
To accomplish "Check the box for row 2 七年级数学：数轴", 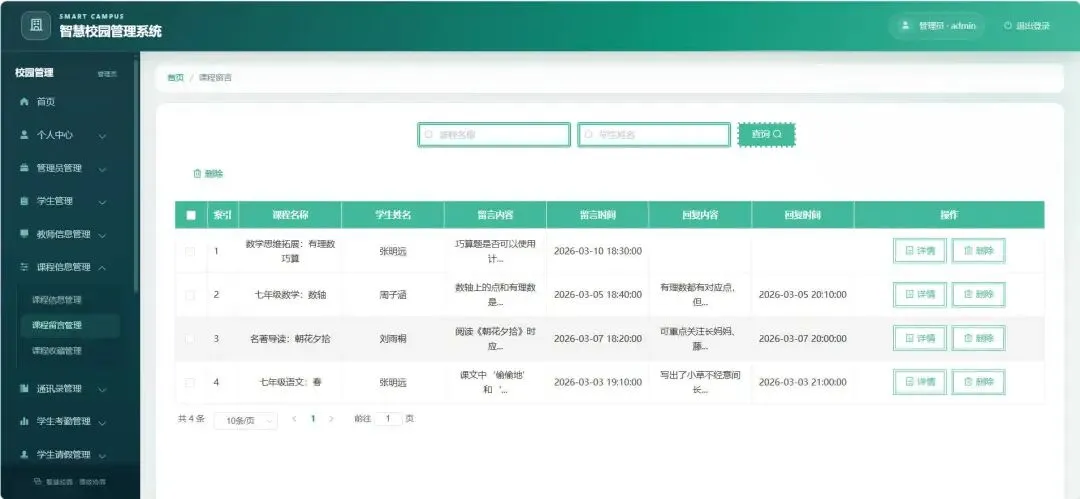I will [190, 295].
